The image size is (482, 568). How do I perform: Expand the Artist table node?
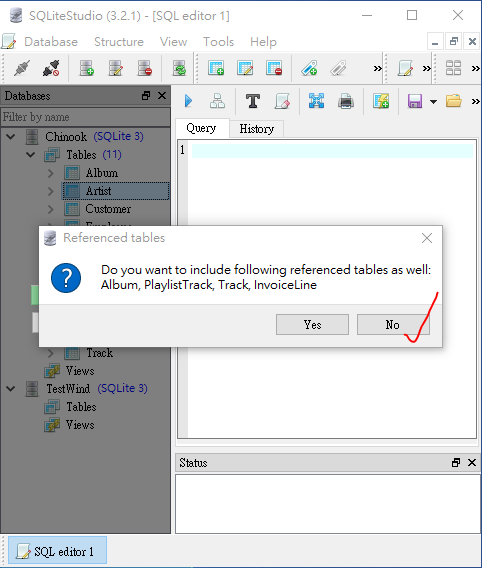[51, 191]
